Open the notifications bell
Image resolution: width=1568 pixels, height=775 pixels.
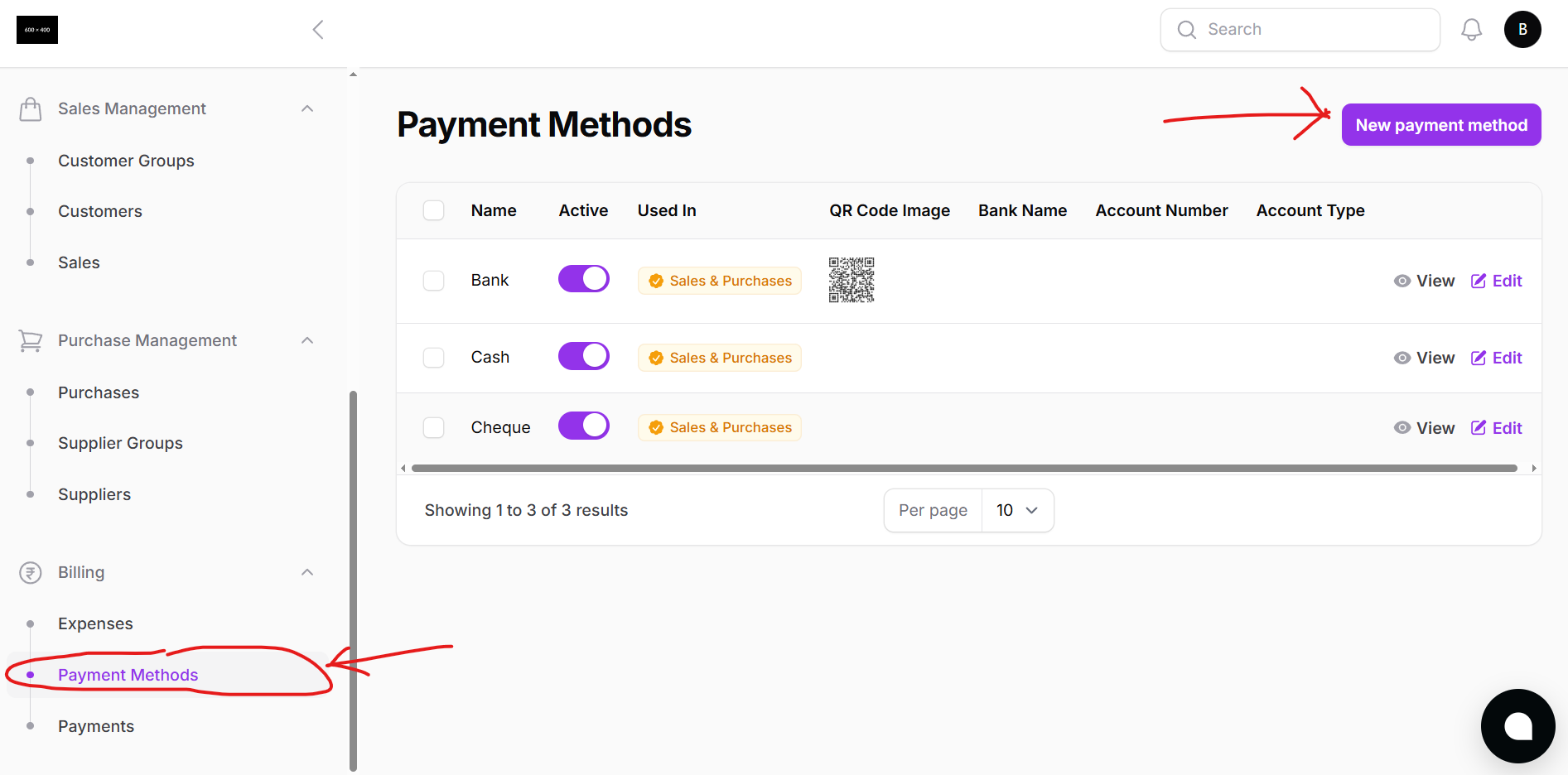point(1472,29)
